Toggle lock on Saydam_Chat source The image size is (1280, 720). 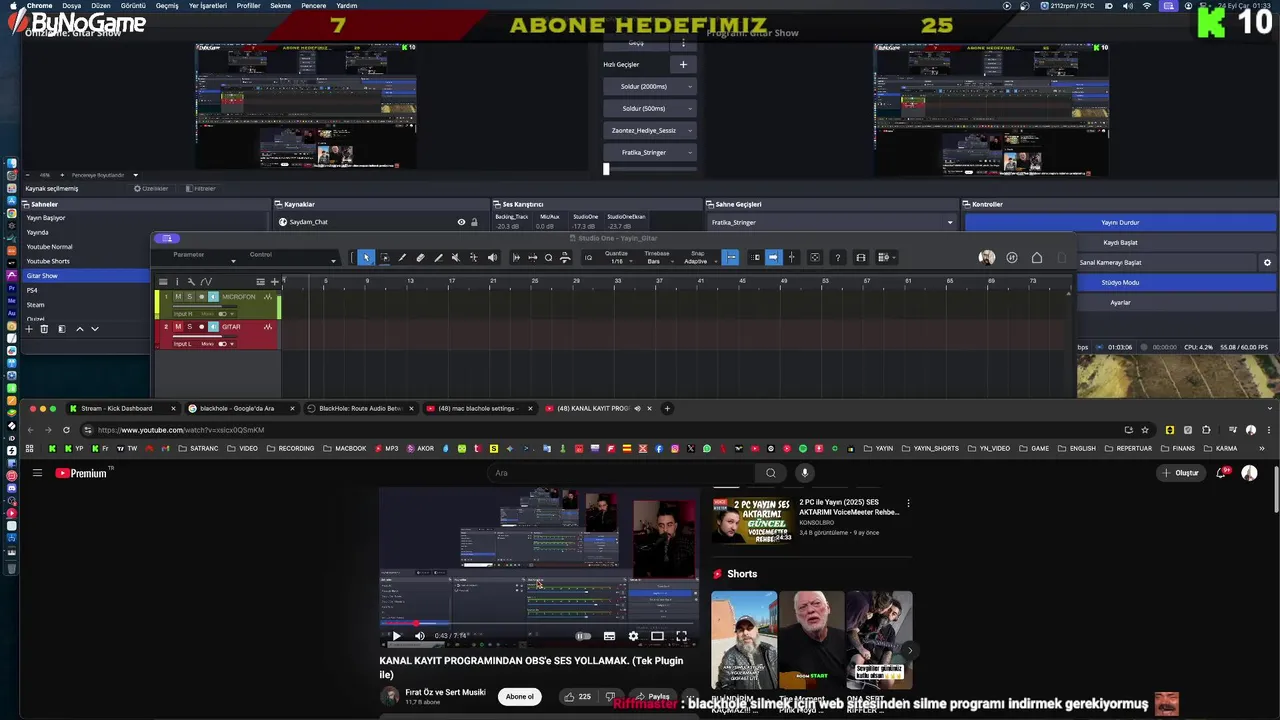point(474,222)
